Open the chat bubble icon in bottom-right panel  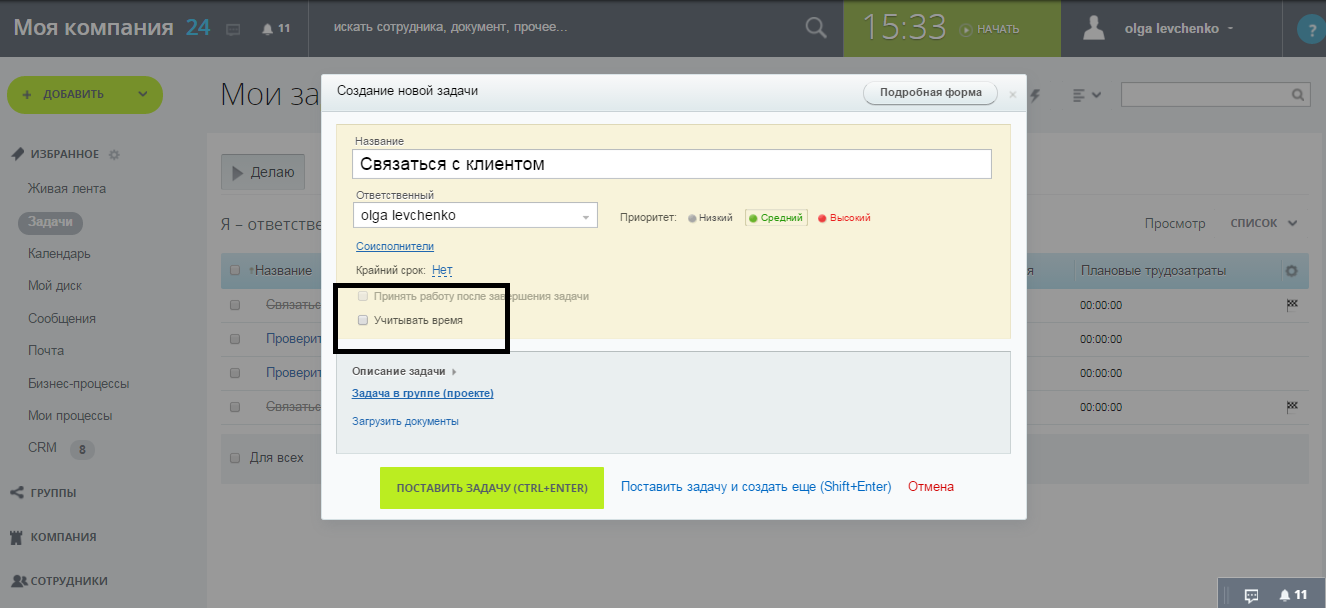pos(1252,593)
